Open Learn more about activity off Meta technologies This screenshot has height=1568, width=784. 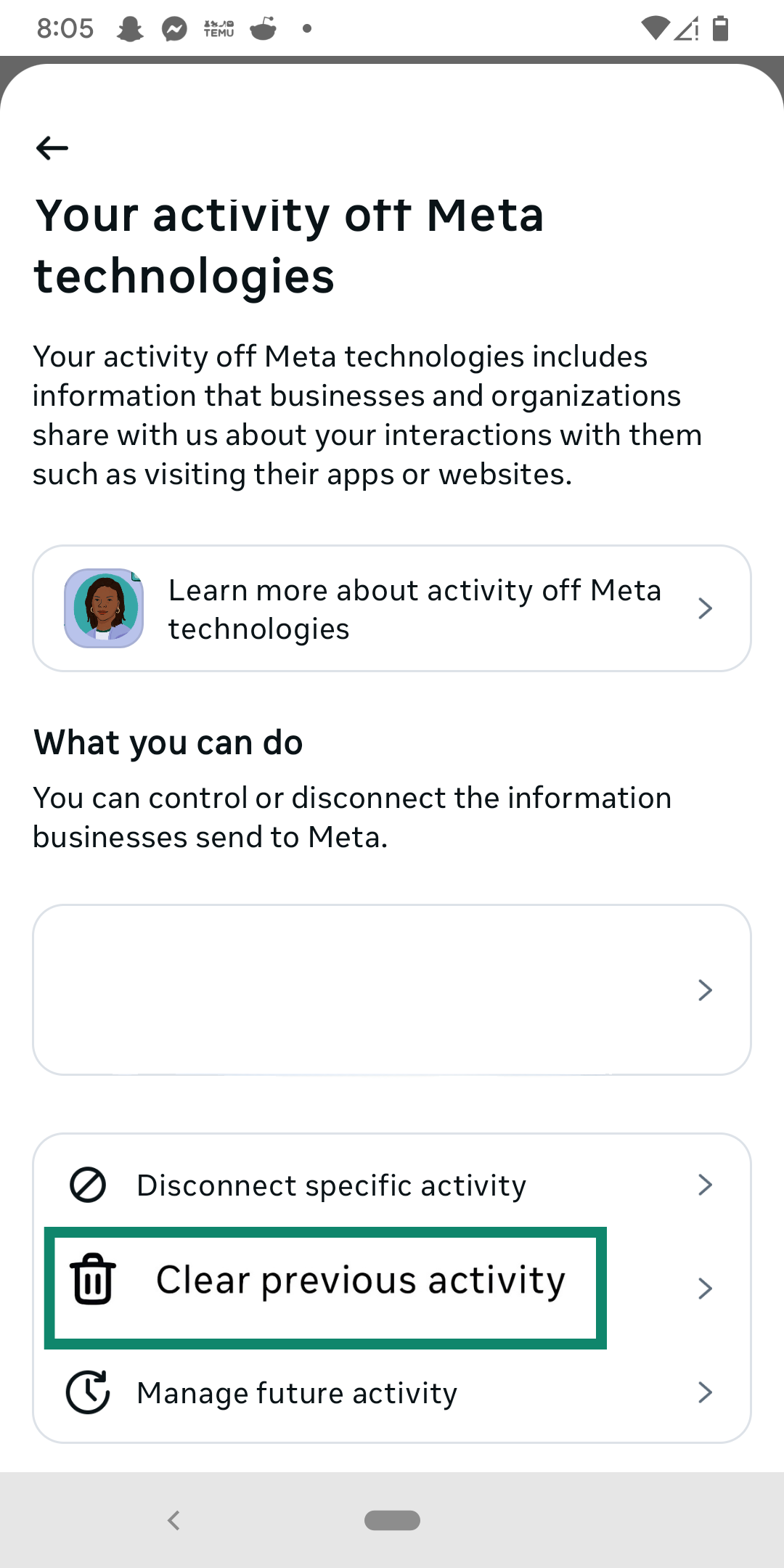click(x=392, y=608)
